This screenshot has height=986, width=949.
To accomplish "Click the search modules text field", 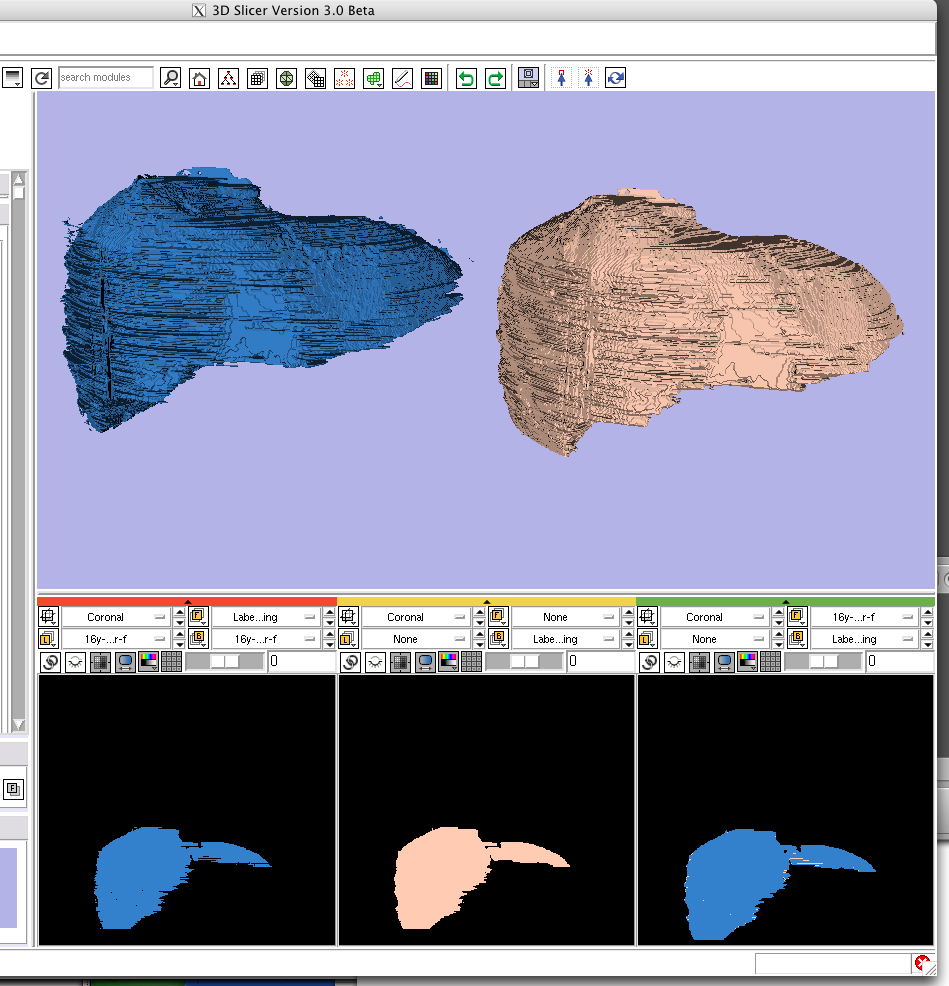I will (x=105, y=78).
